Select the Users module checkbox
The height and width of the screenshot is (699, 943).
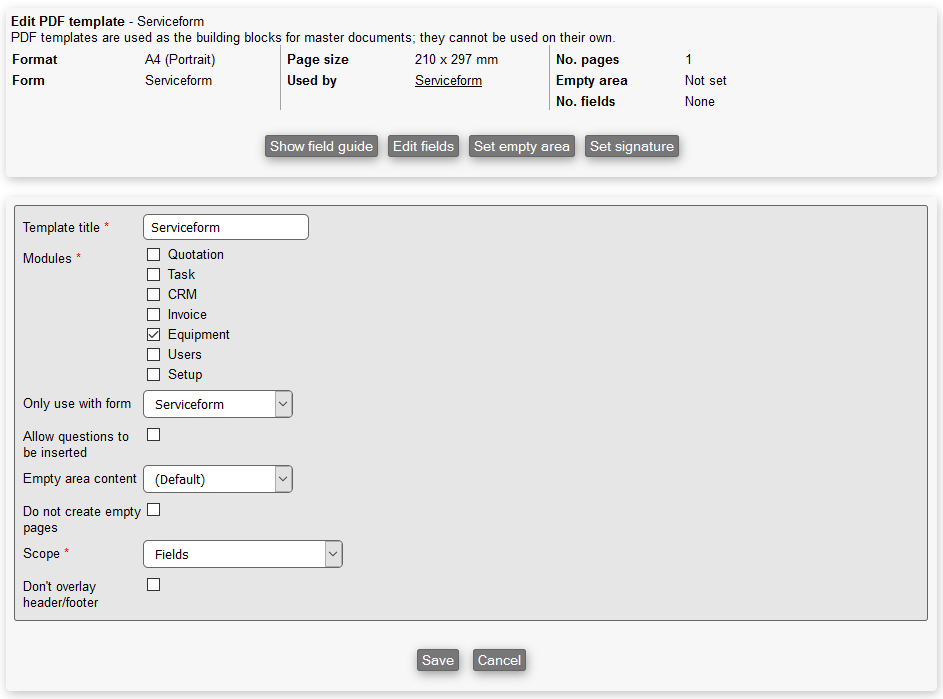pyautogui.click(x=154, y=354)
